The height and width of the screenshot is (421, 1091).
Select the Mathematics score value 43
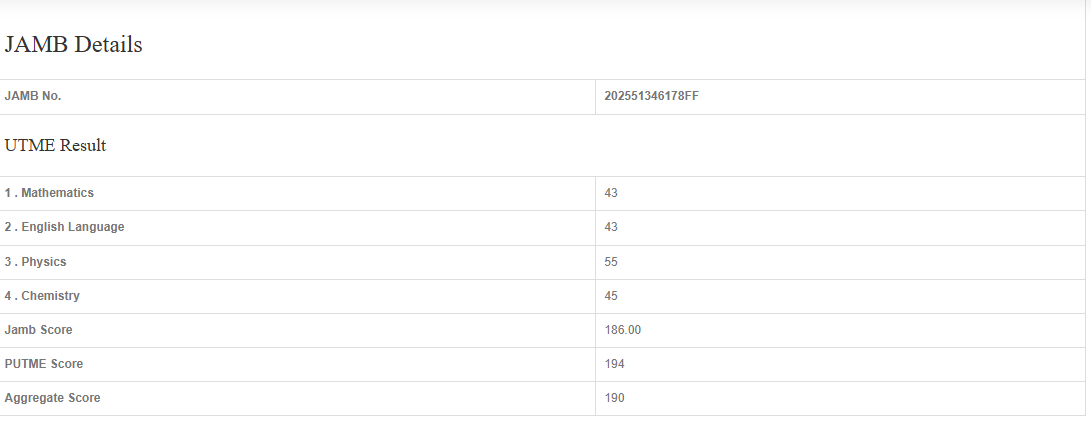pyautogui.click(x=611, y=193)
